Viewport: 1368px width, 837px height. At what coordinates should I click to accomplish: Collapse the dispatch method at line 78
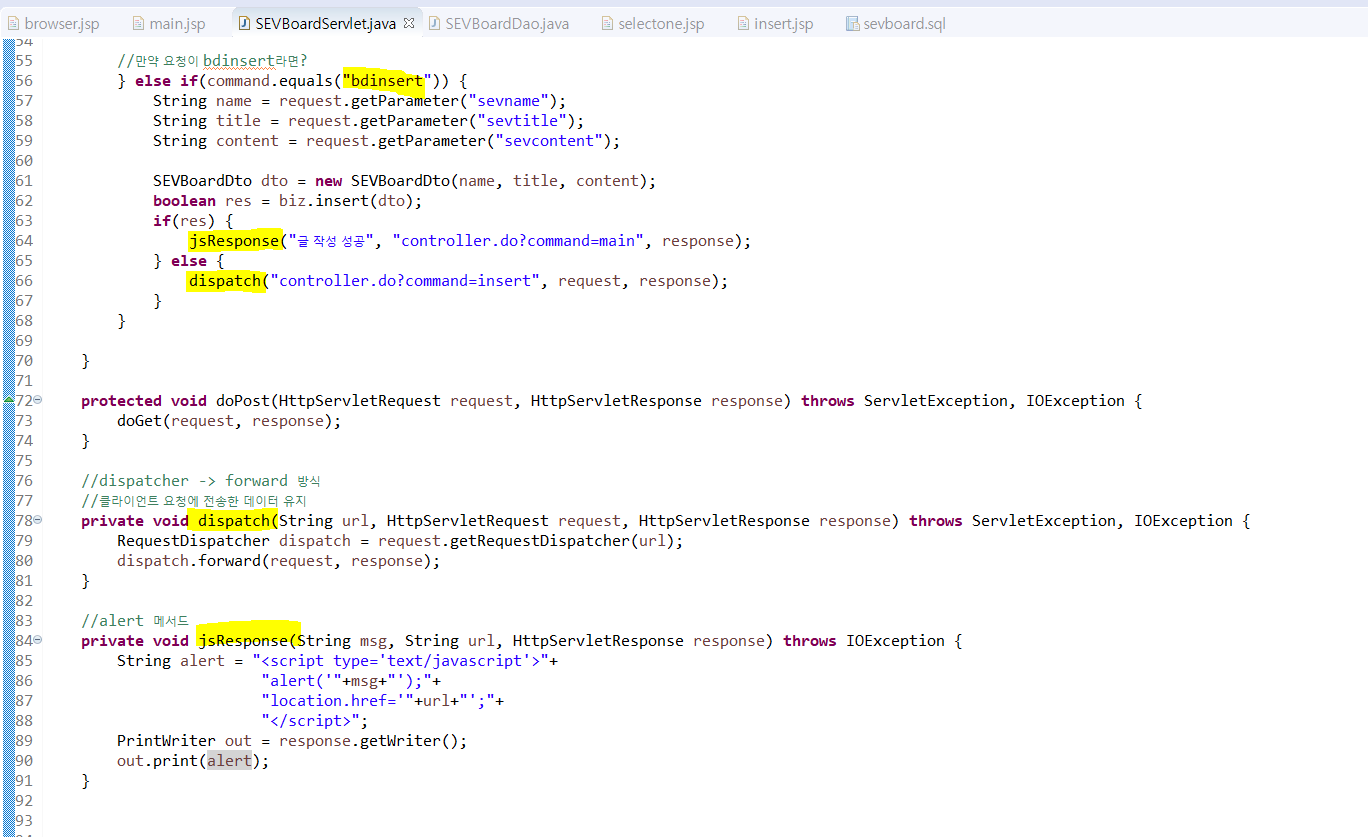pos(38,520)
